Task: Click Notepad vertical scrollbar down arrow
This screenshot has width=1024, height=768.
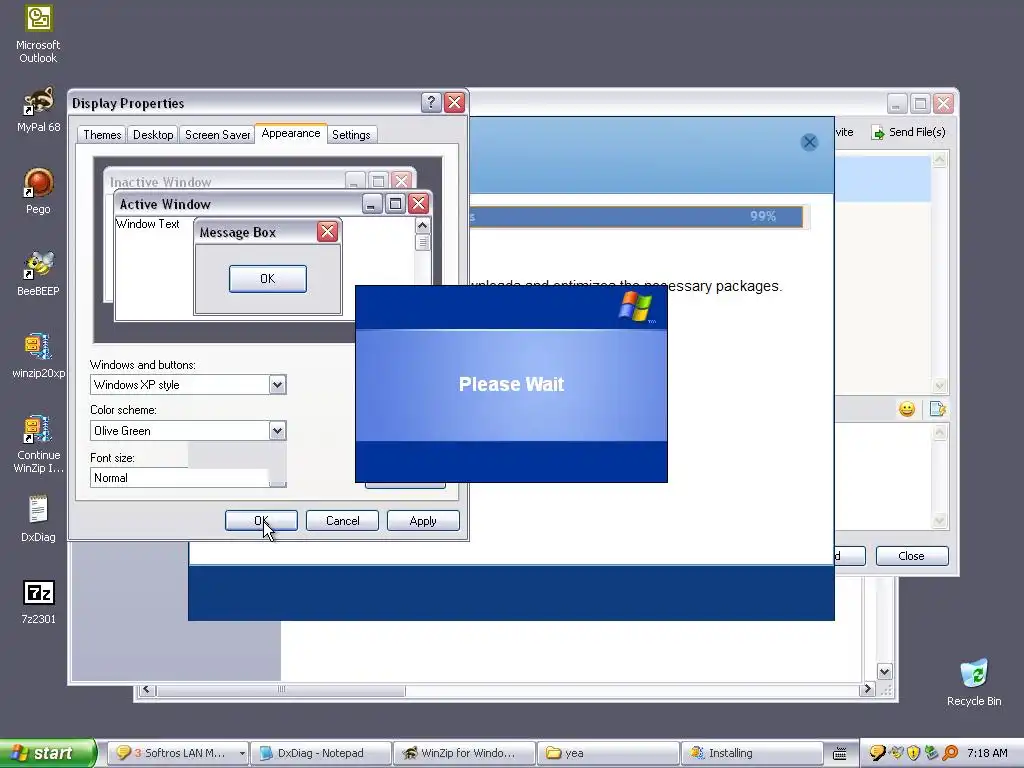Action: [x=884, y=672]
